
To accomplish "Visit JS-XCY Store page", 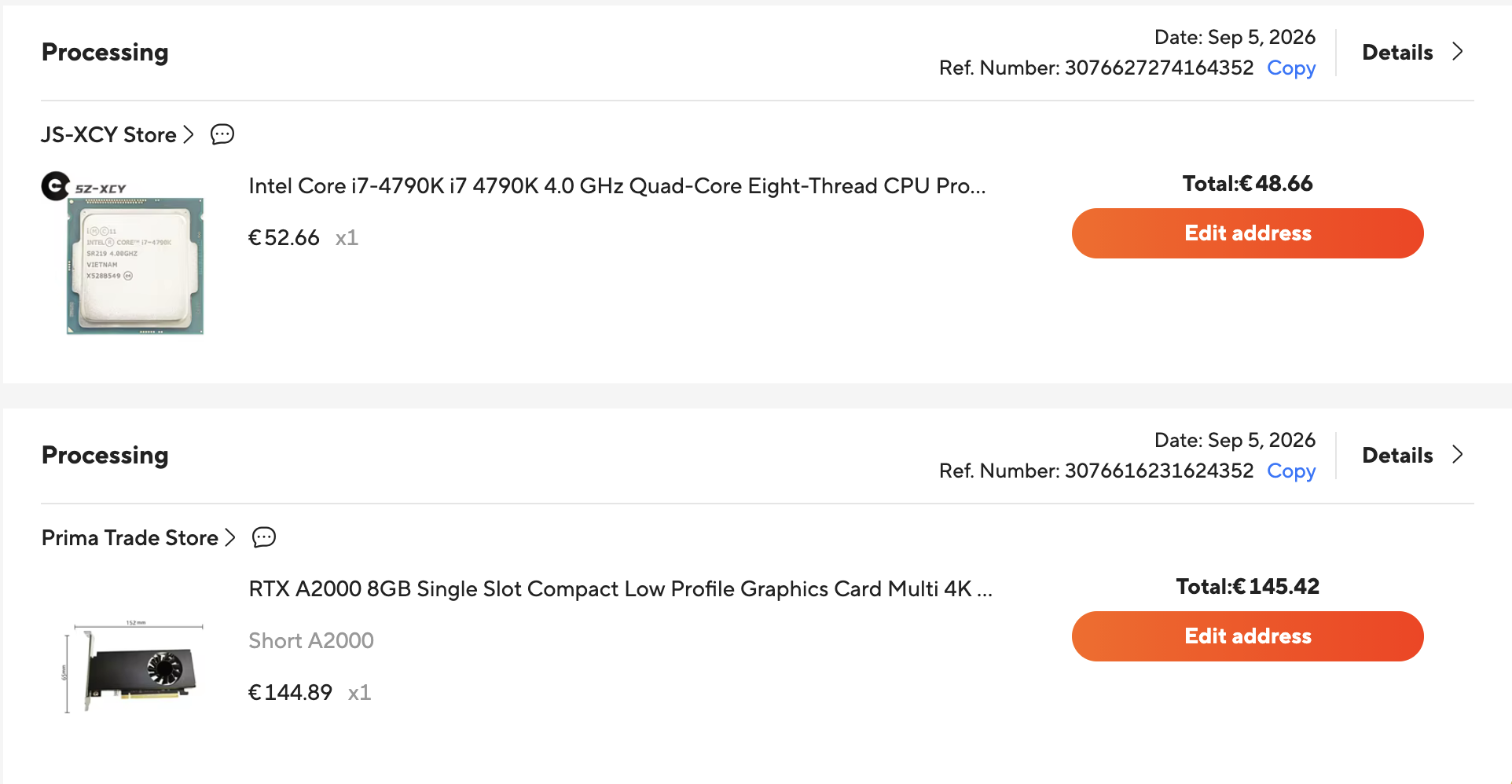I will pos(108,135).
